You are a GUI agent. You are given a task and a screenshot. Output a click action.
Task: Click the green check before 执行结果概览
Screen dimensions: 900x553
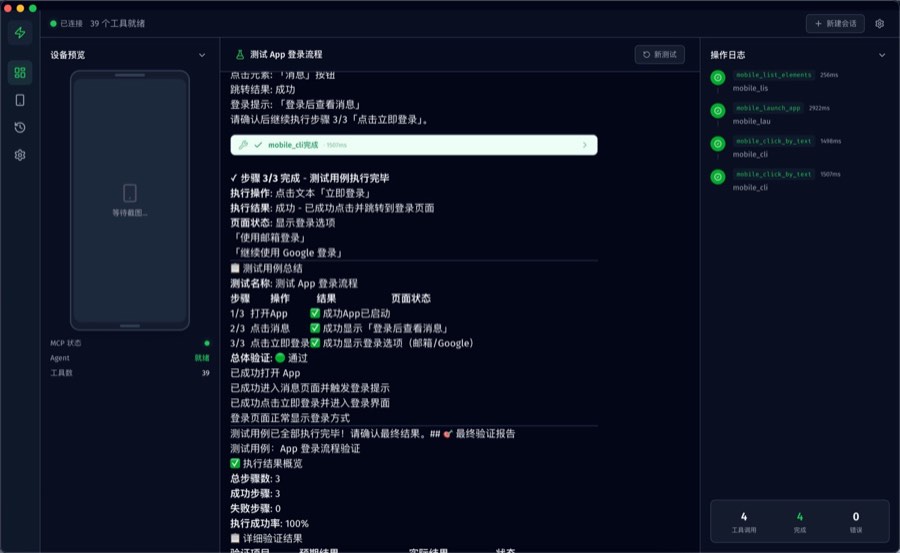coord(235,463)
